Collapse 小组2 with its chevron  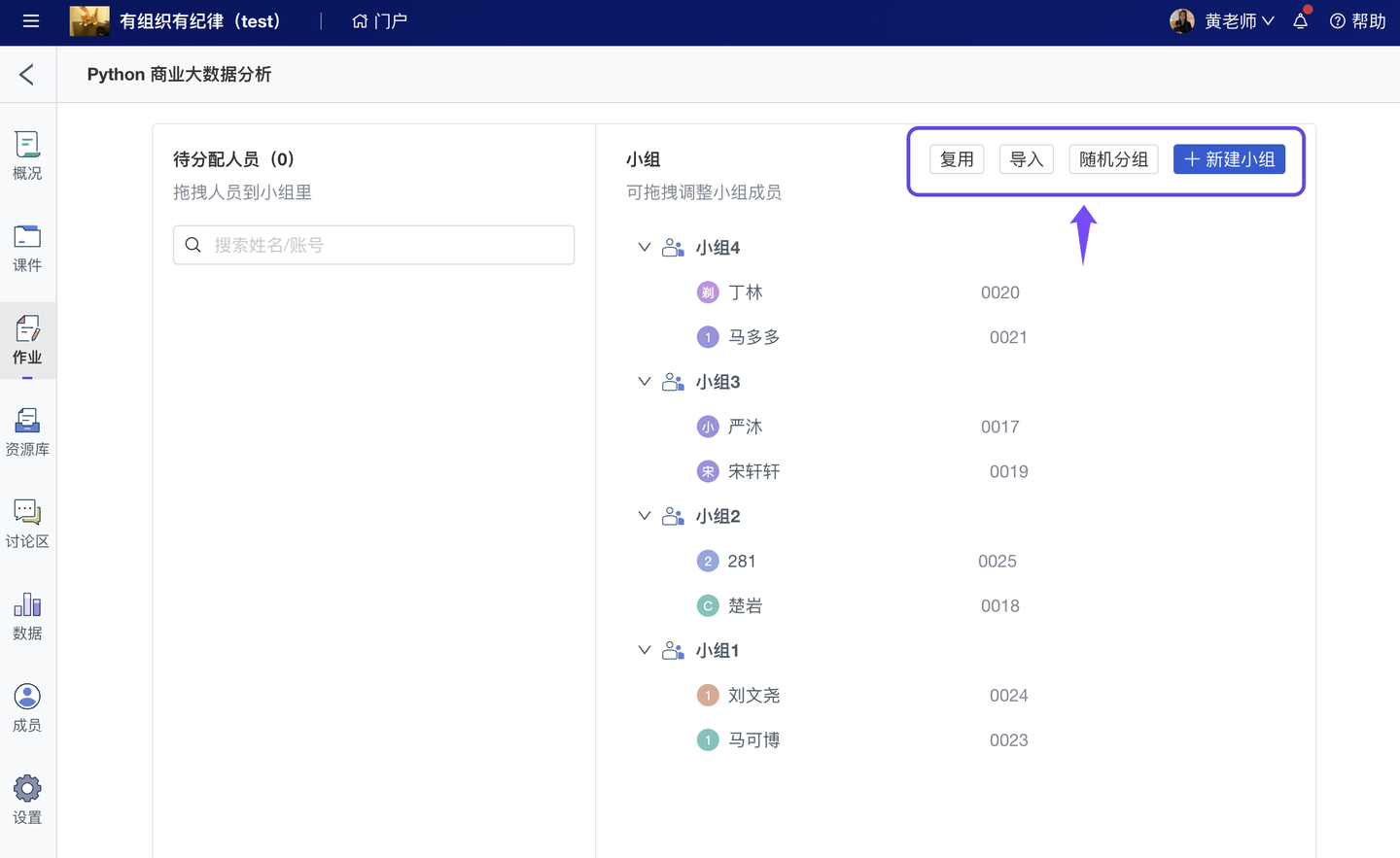pyautogui.click(x=644, y=516)
